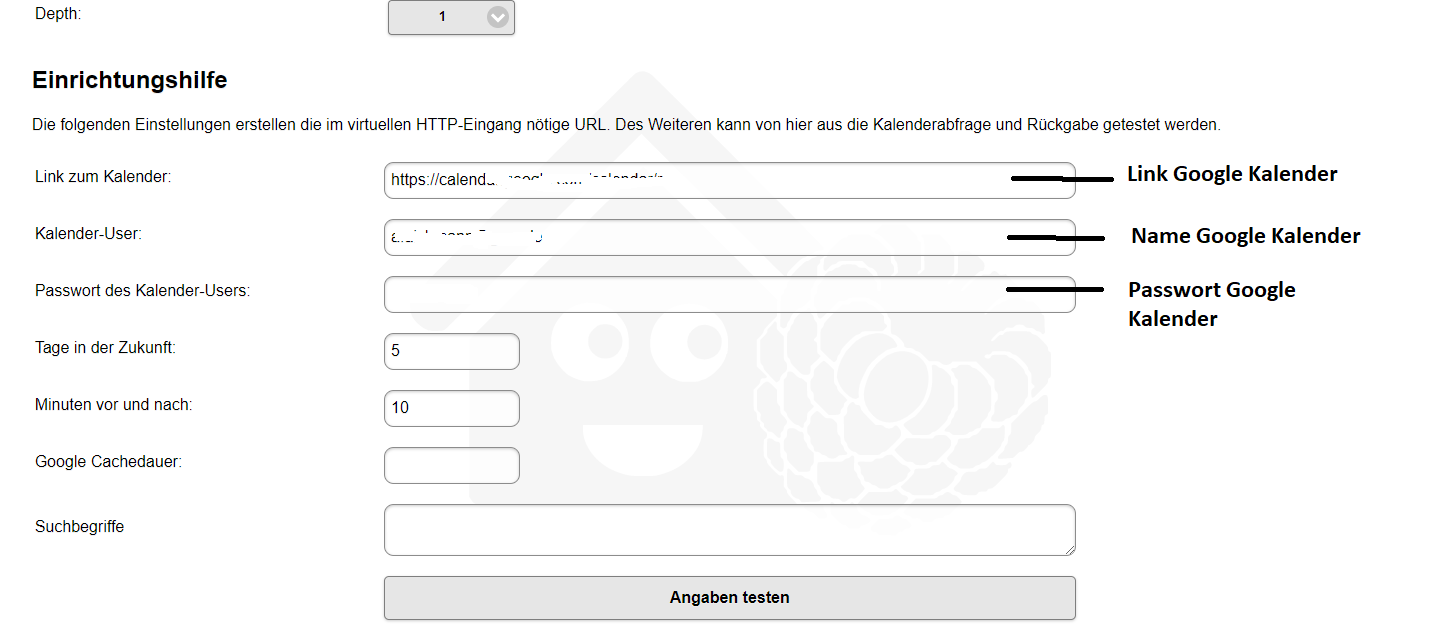
Task: Click the Google Cachedauer label
Action: pyautogui.click(x=108, y=462)
